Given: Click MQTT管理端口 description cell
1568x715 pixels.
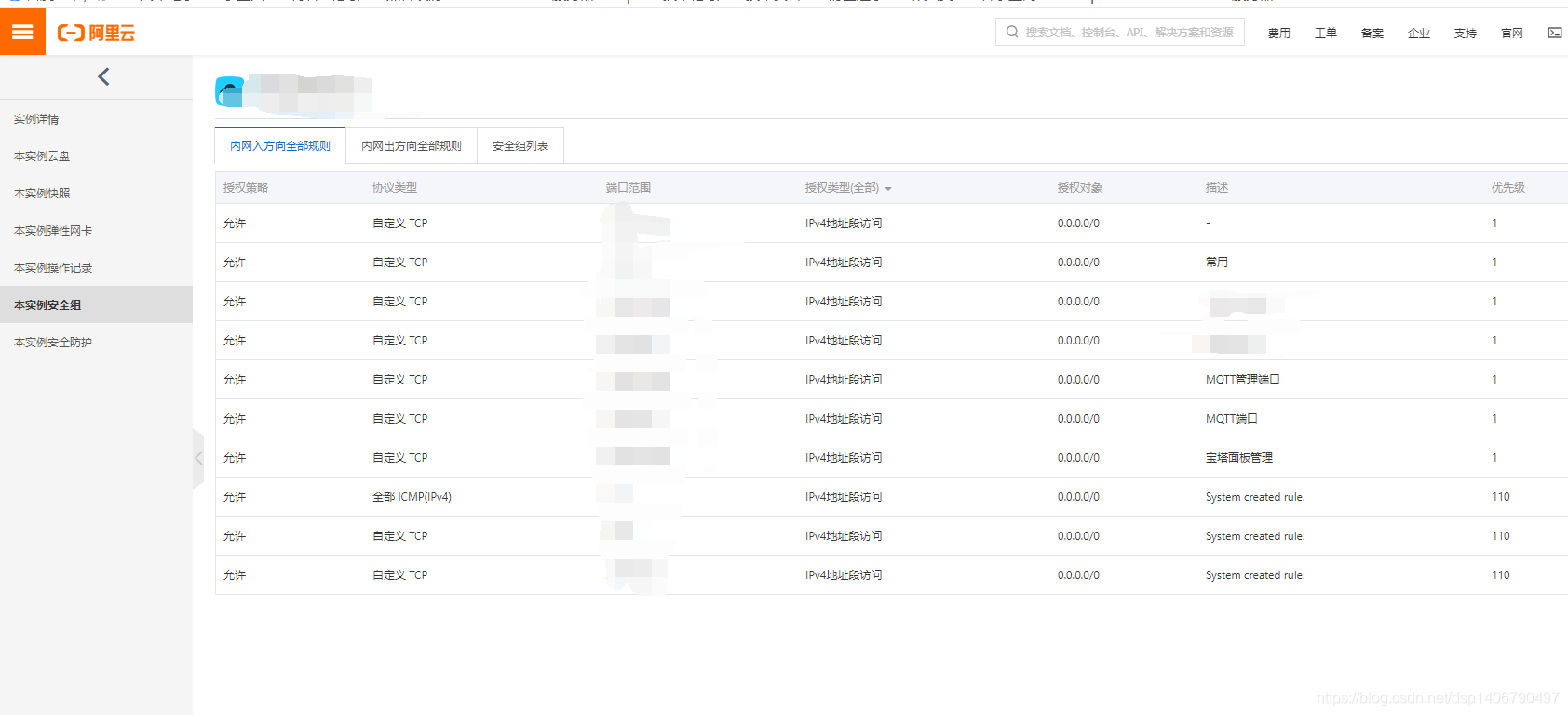Looking at the screenshot, I should [x=1243, y=380].
